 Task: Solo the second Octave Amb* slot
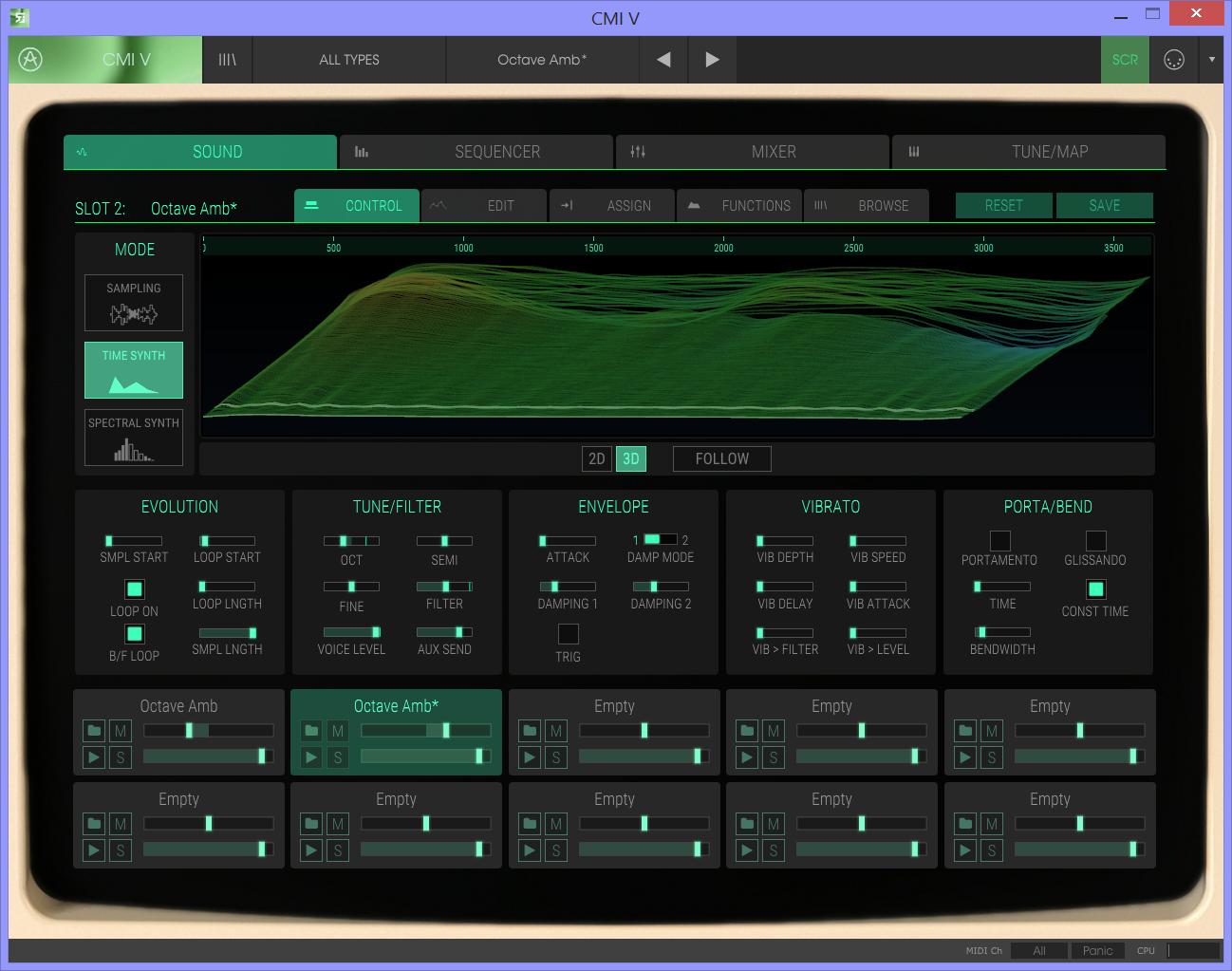point(337,757)
